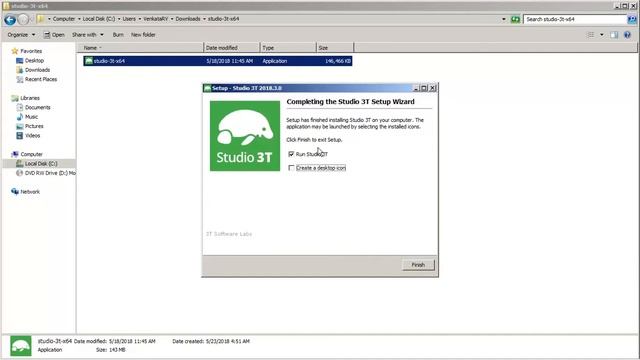
Task: Select DVD RW Drive (D:) in navigation pane
Action: coord(50,173)
